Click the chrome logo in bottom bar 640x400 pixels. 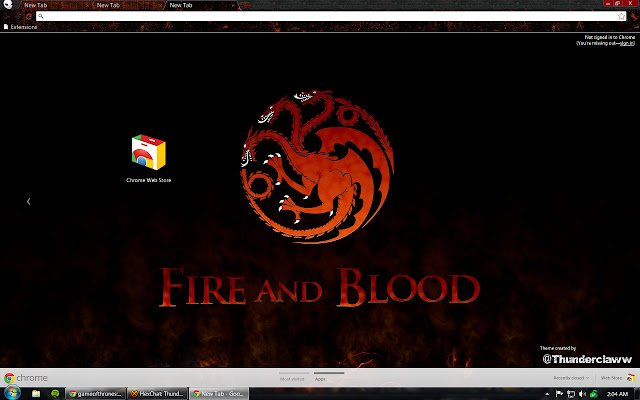coord(26,378)
